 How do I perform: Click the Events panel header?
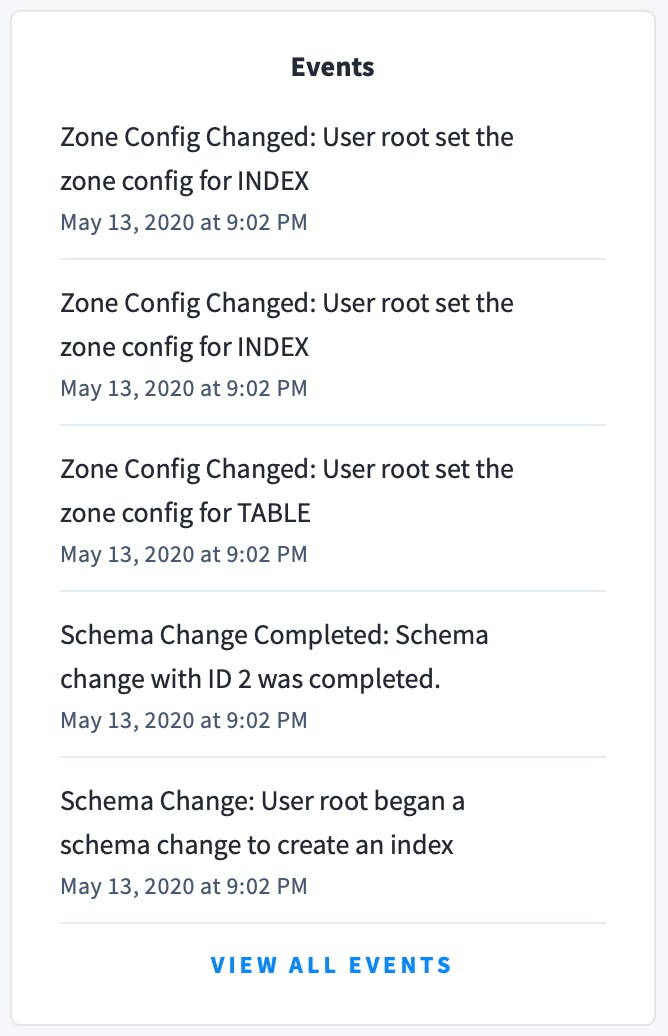tap(332, 67)
